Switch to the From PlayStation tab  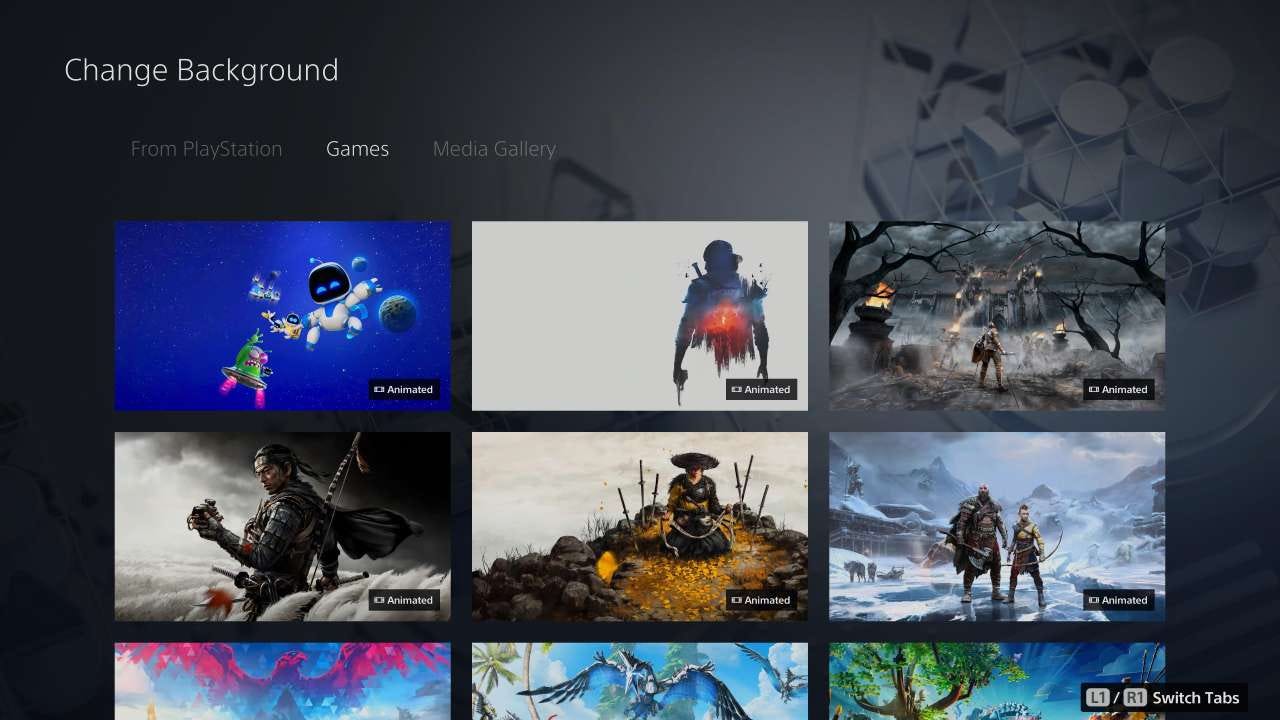(206, 148)
